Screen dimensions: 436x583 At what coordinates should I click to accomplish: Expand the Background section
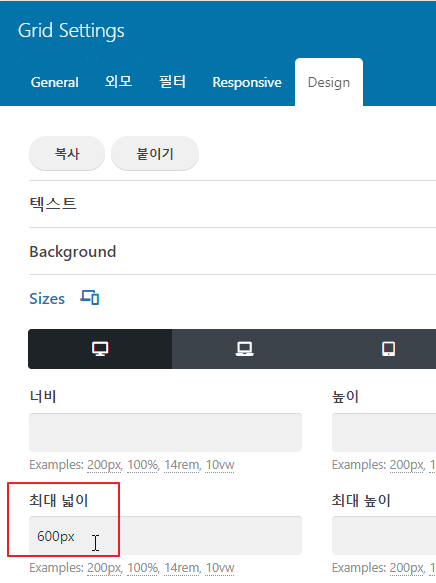[x=73, y=252]
